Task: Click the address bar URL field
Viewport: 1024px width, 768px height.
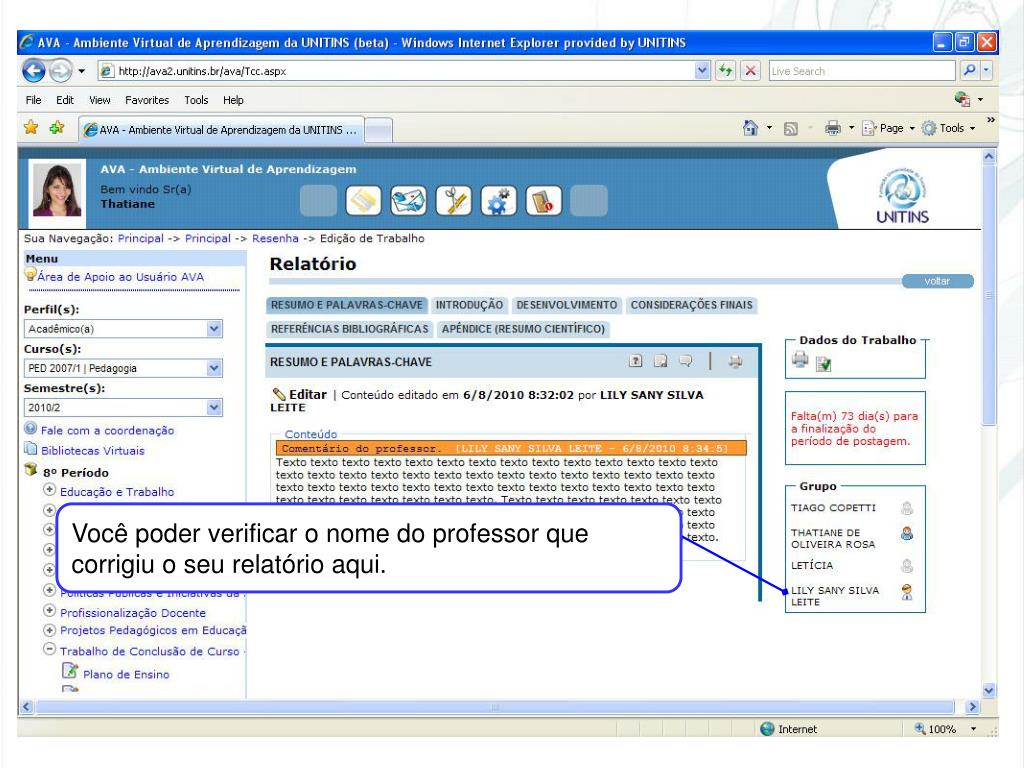Action: (398, 71)
